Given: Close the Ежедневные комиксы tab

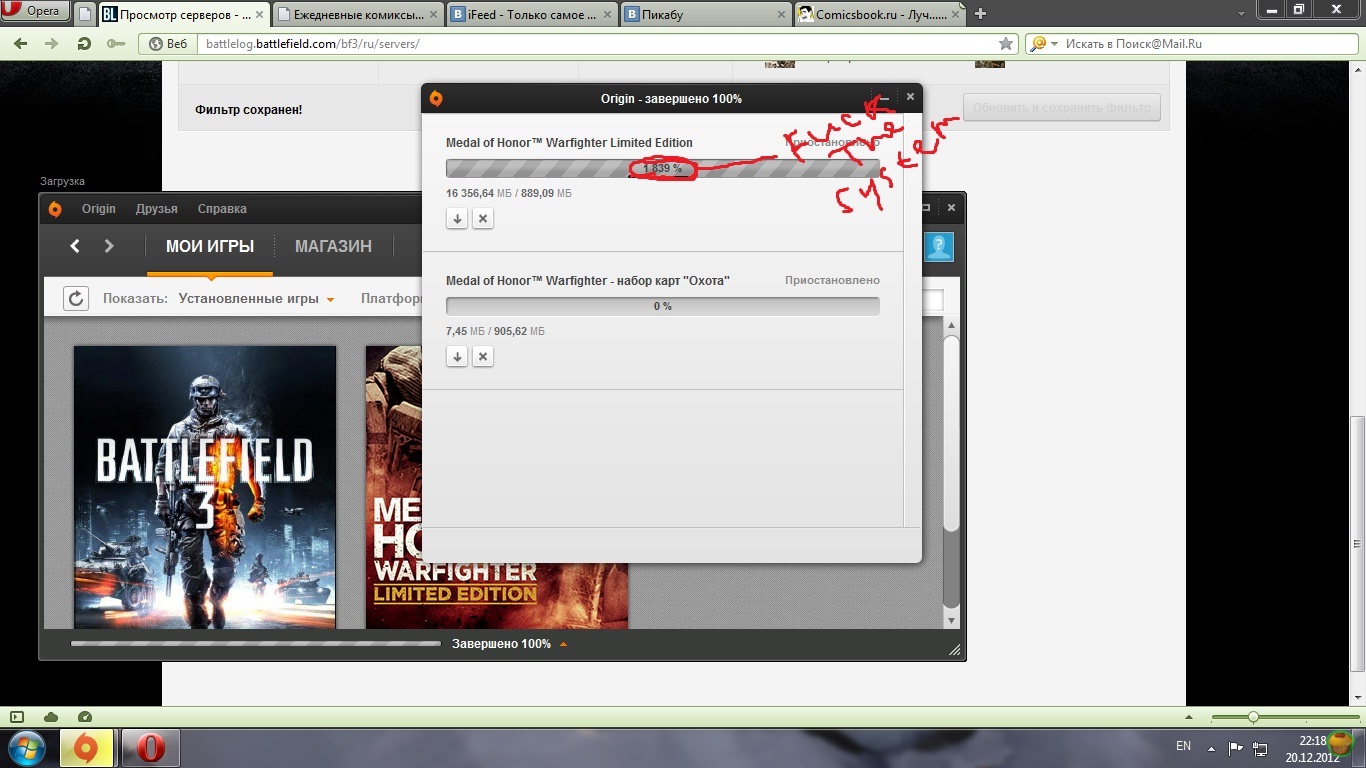Looking at the screenshot, I should pyautogui.click(x=432, y=14).
